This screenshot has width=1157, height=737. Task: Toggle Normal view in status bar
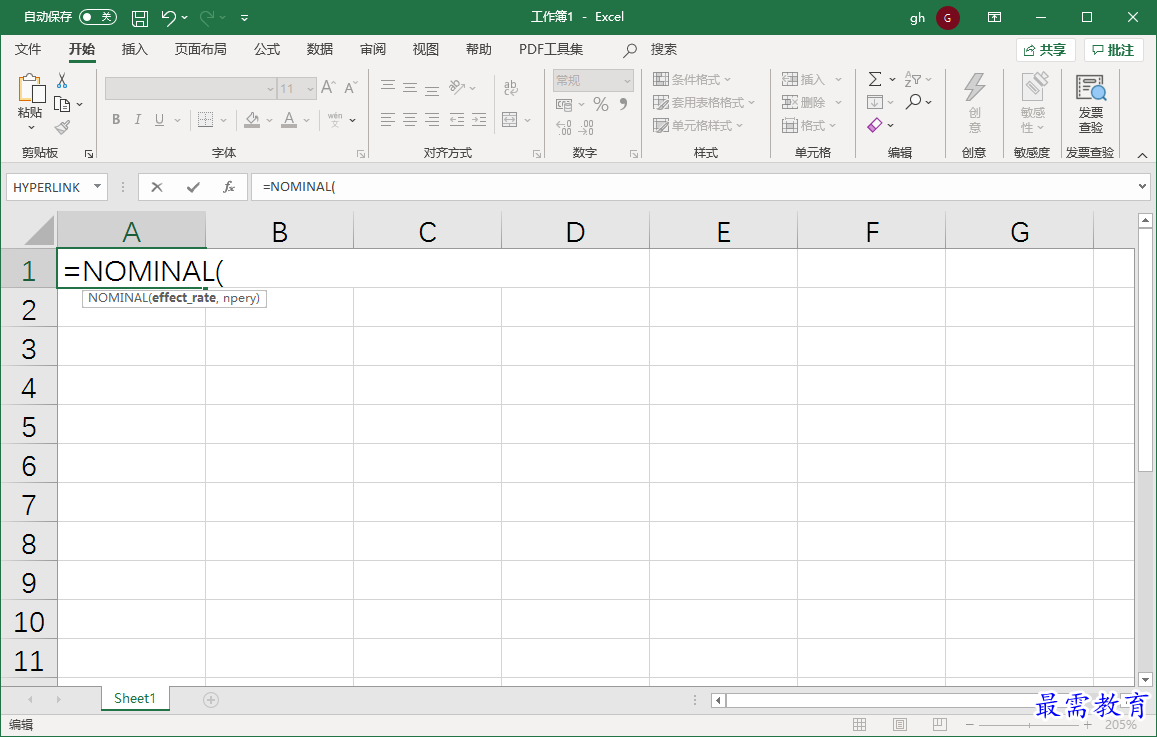pos(860,724)
